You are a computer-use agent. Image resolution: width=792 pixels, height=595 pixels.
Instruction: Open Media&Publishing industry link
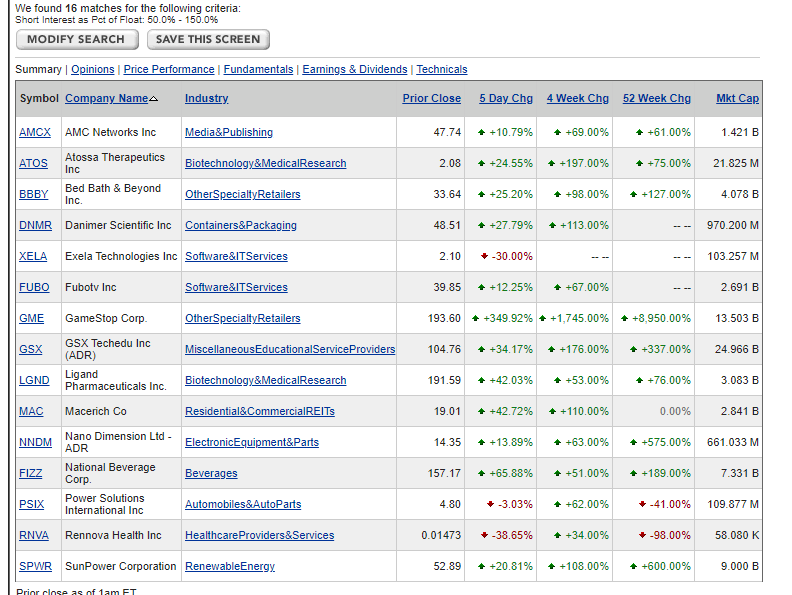pyautogui.click(x=229, y=132)
